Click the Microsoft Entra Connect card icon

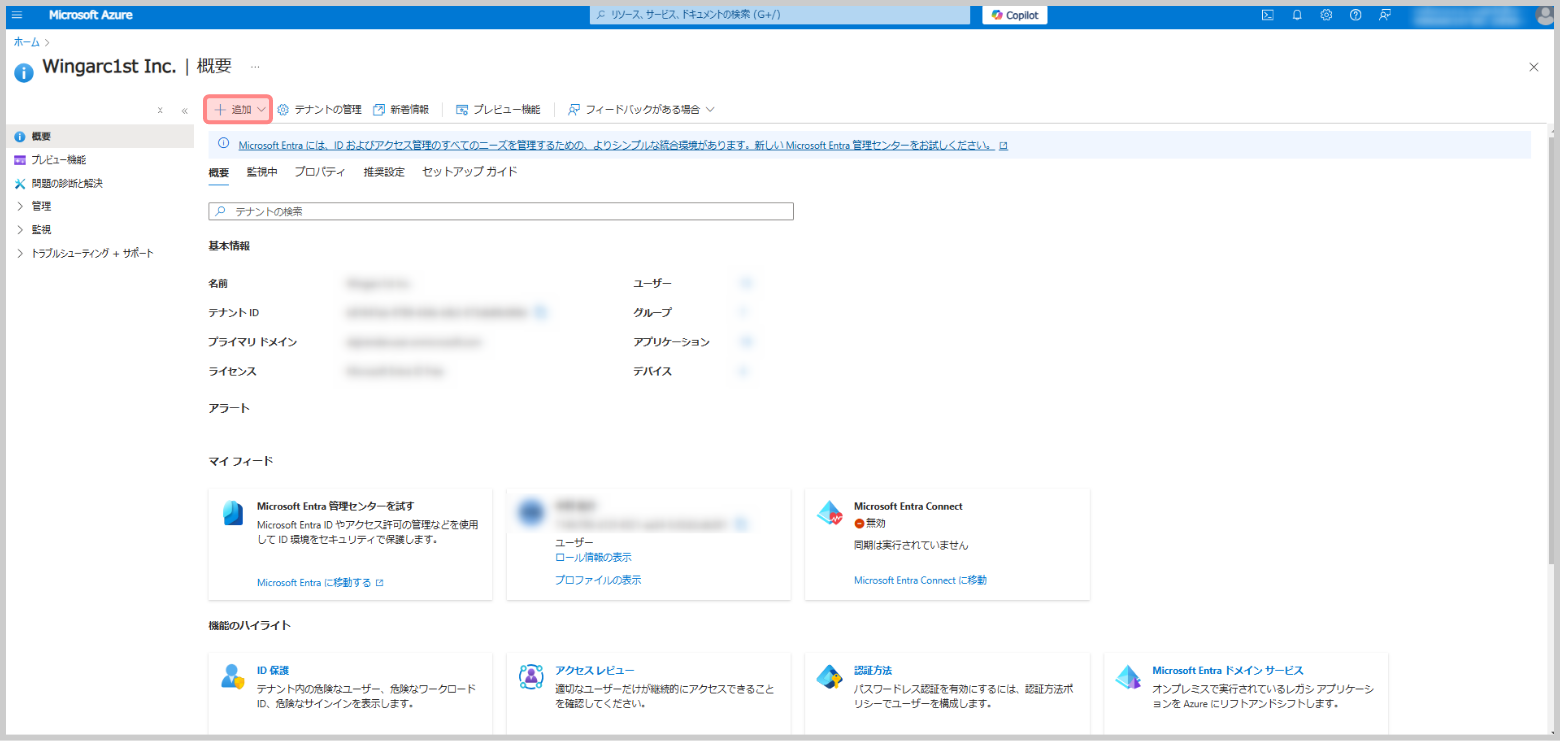(x=830, y=513)
